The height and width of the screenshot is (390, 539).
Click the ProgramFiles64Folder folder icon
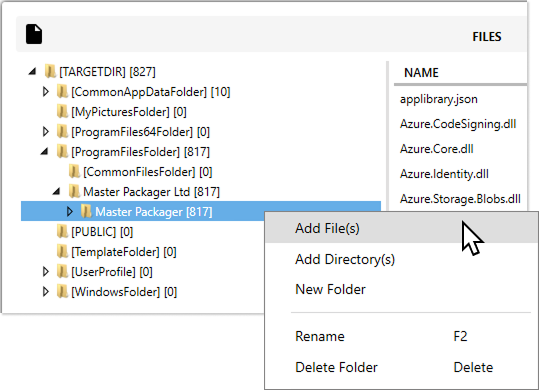tap(62, 132)
